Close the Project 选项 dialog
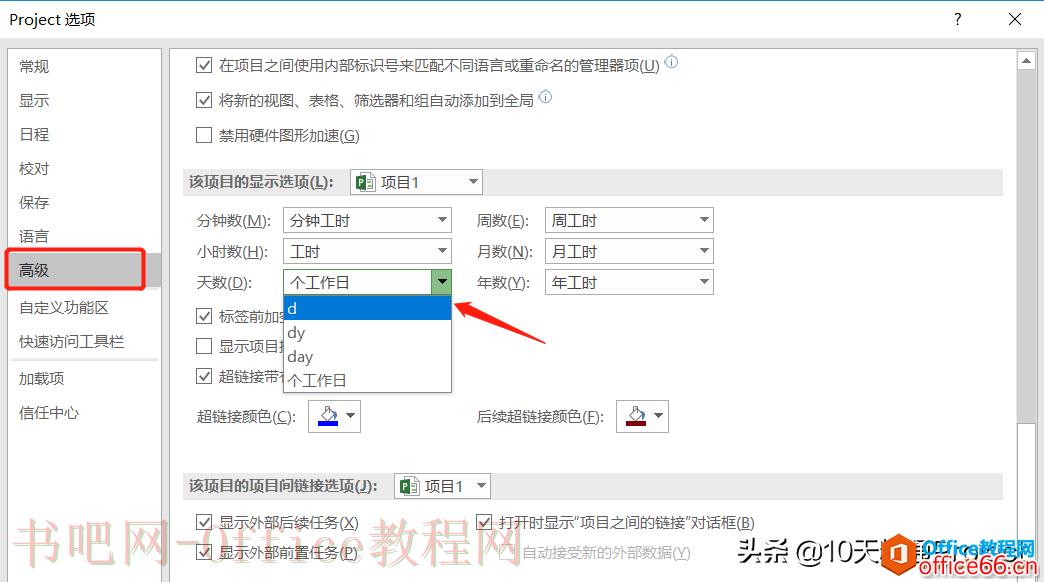This screenshot has height=582, width=1044. point(1015,19)
